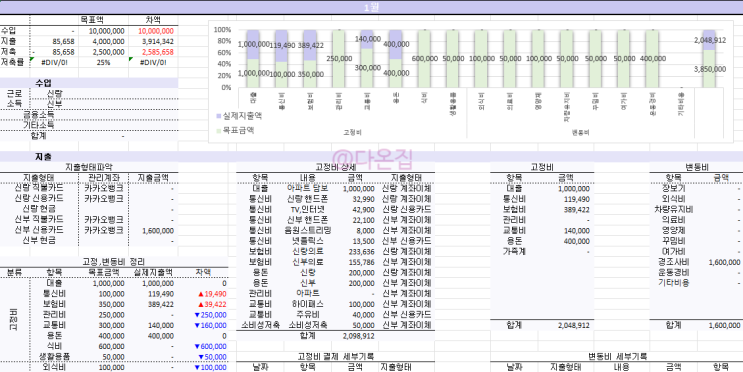Click the 가족계 row in 고정비 table
This screenshot has width=743, height=372.
[x=514, y=252]
